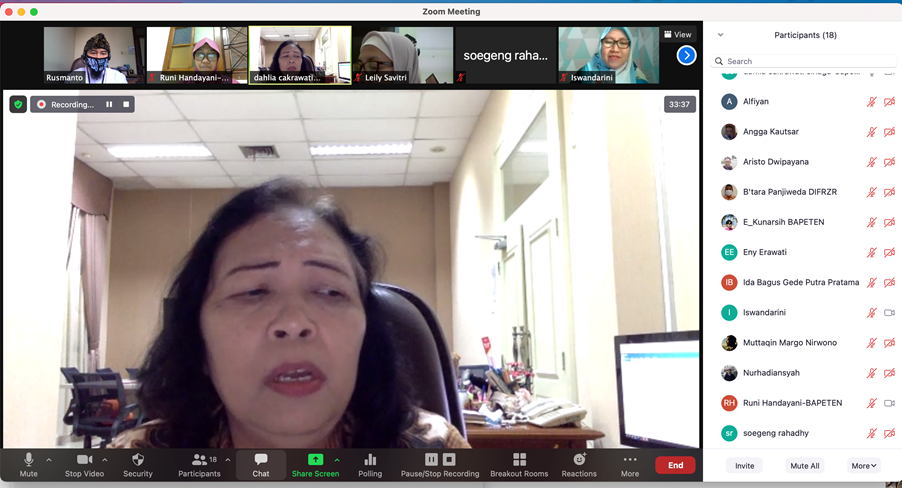Click Iswandarini's camera icon in list
Screen dimensions: 902x488
click(889, 312)
